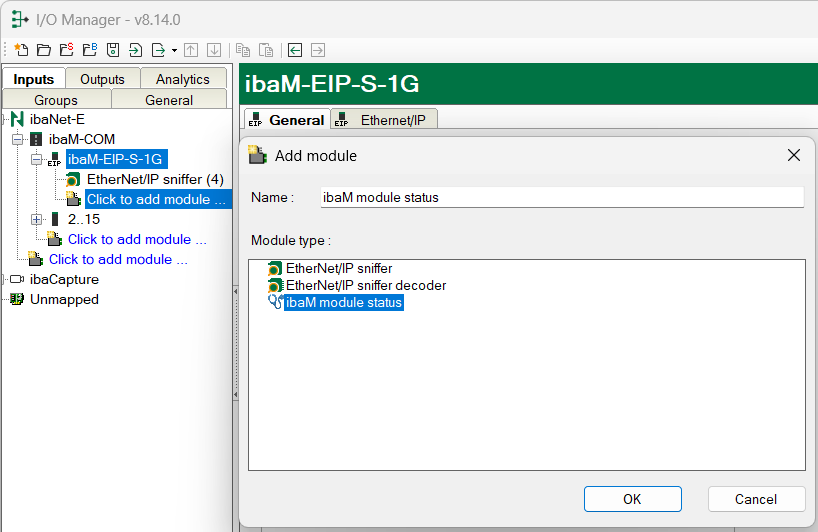
Task: Click the Export toolbar icon, arrow out of page
Action: [158, 50]
